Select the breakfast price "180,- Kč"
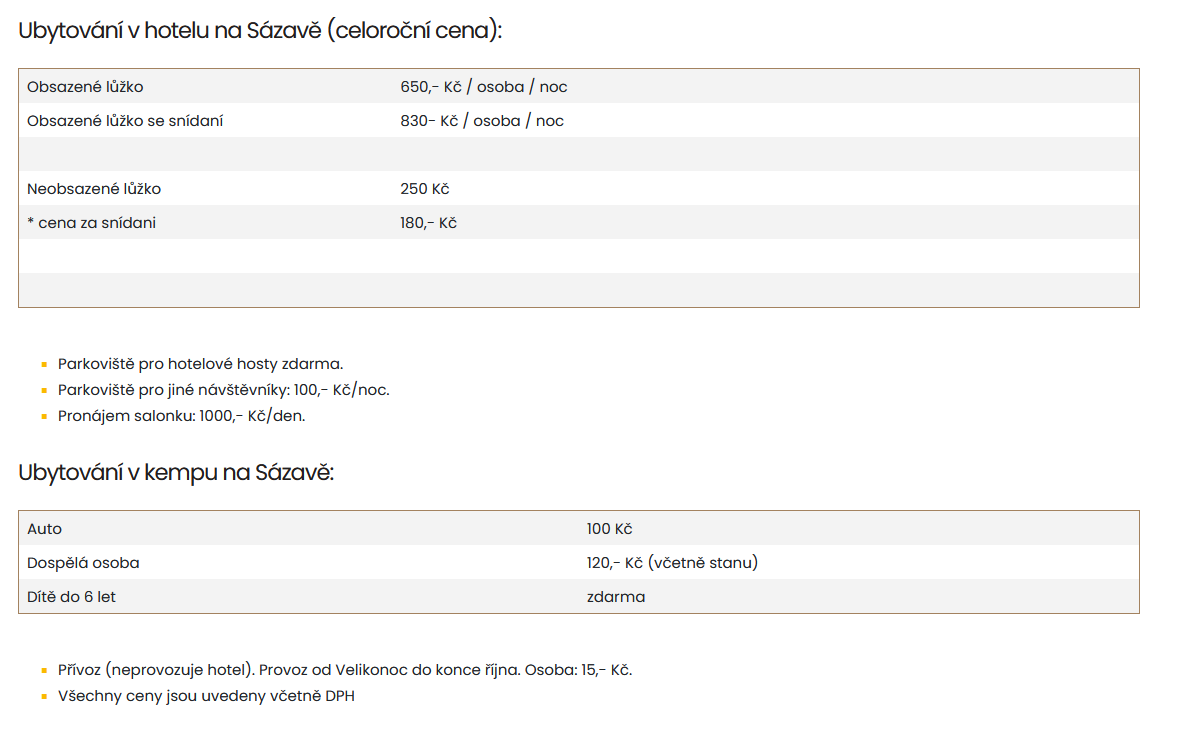1182x734 pixels. click(428, 223)
